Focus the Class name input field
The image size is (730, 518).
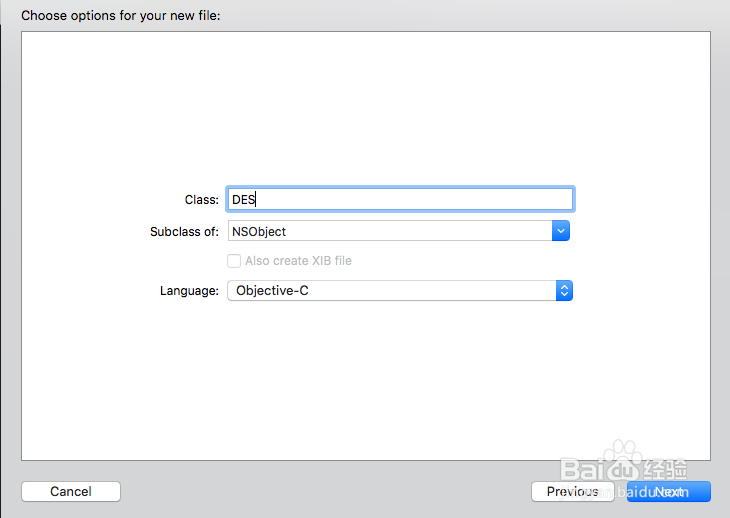(400, 199)
